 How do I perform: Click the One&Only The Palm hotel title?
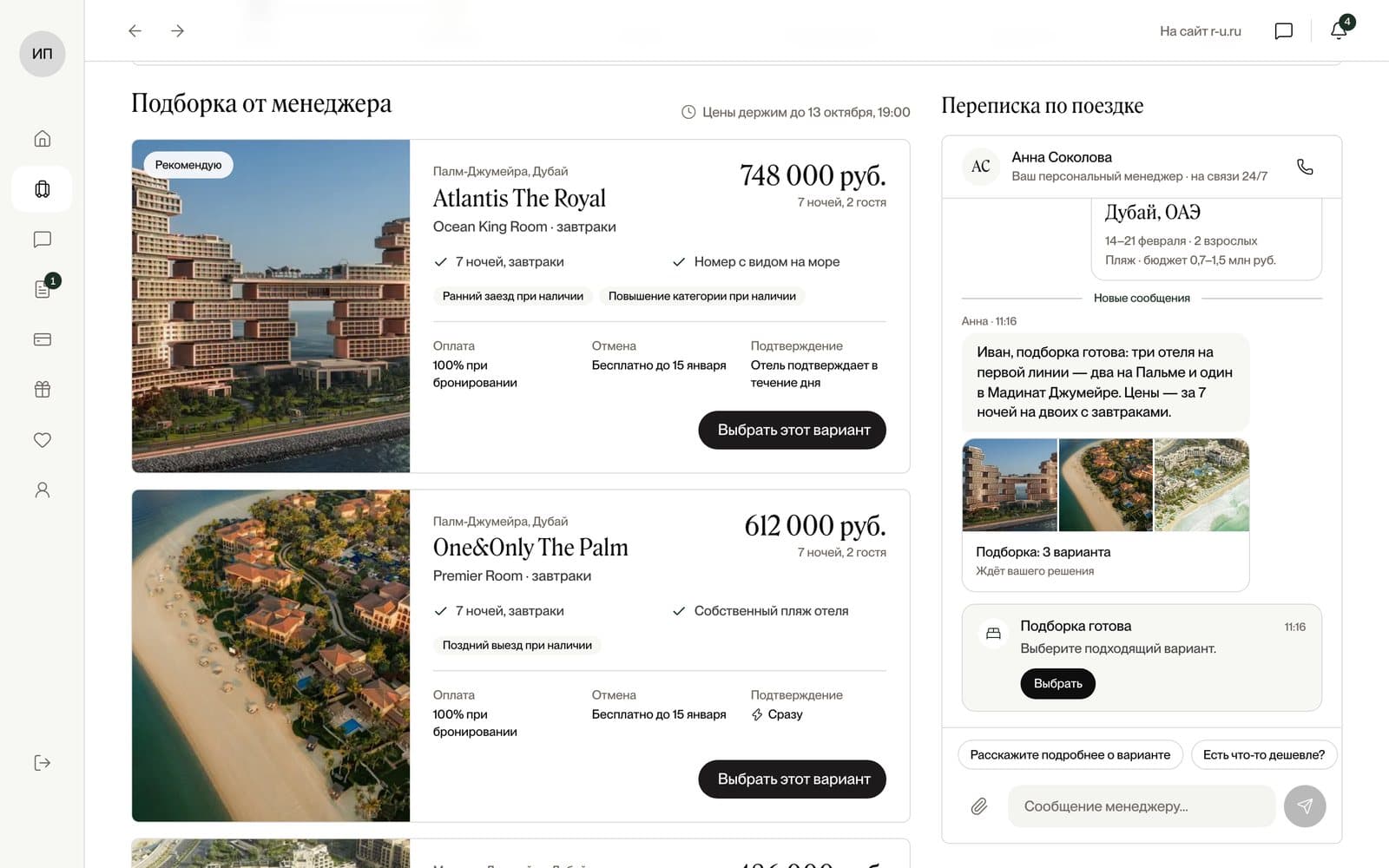click(x=530, y=548)
